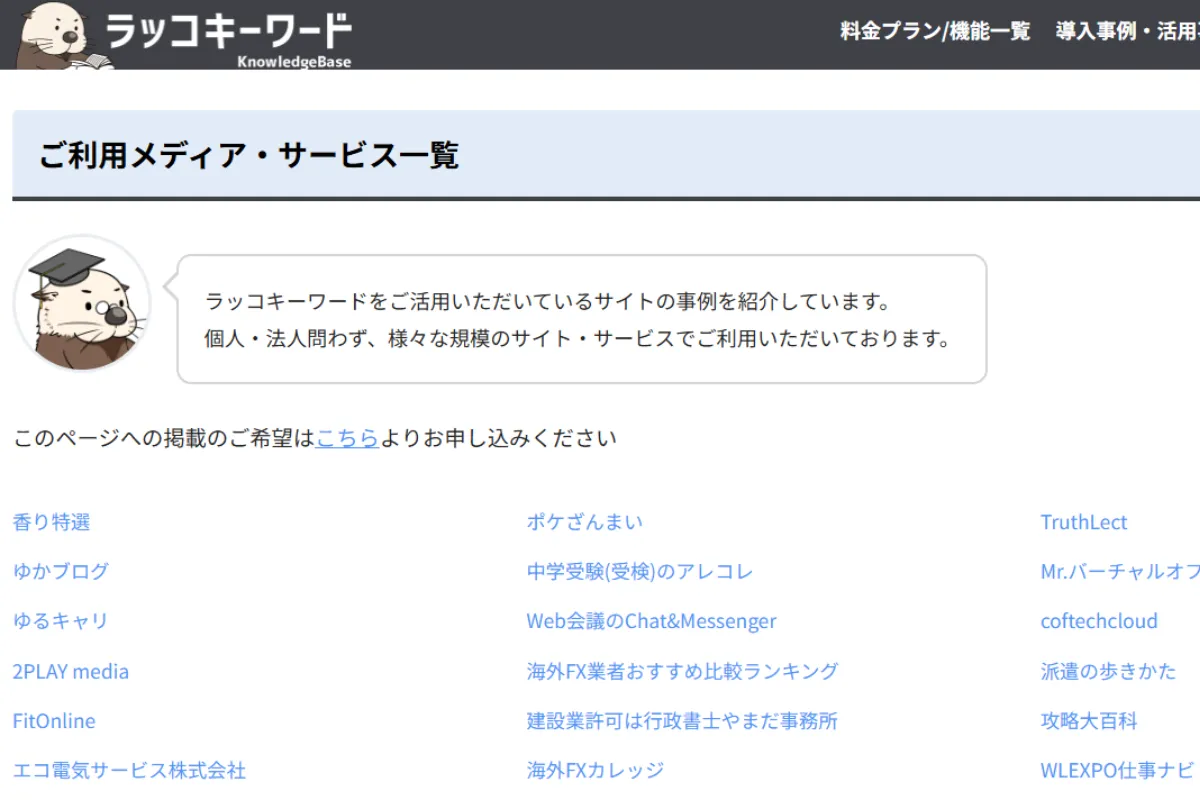
Task: Visit 中学受験(受検)のアレコレ link
Action: tap(640, 572)
